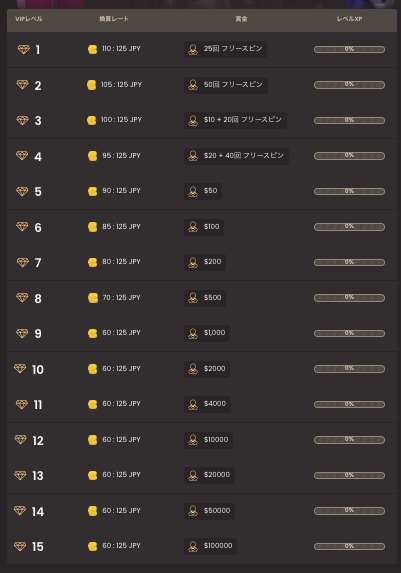Select the $20 + 40回 フリースピン reward badge

pyautogui.click(x=236, y=156)
